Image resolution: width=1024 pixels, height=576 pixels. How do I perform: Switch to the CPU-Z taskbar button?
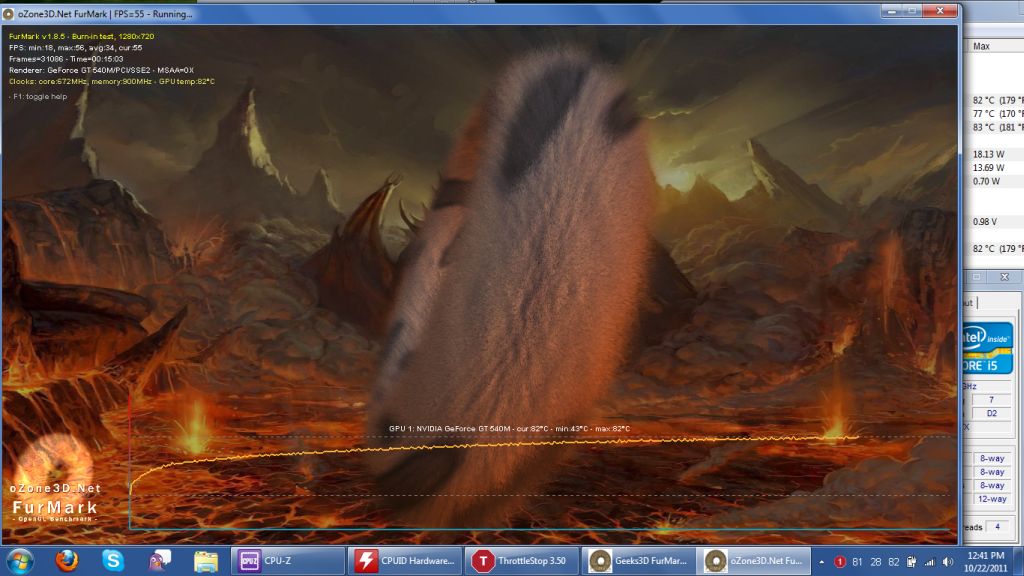pos(288,561)
